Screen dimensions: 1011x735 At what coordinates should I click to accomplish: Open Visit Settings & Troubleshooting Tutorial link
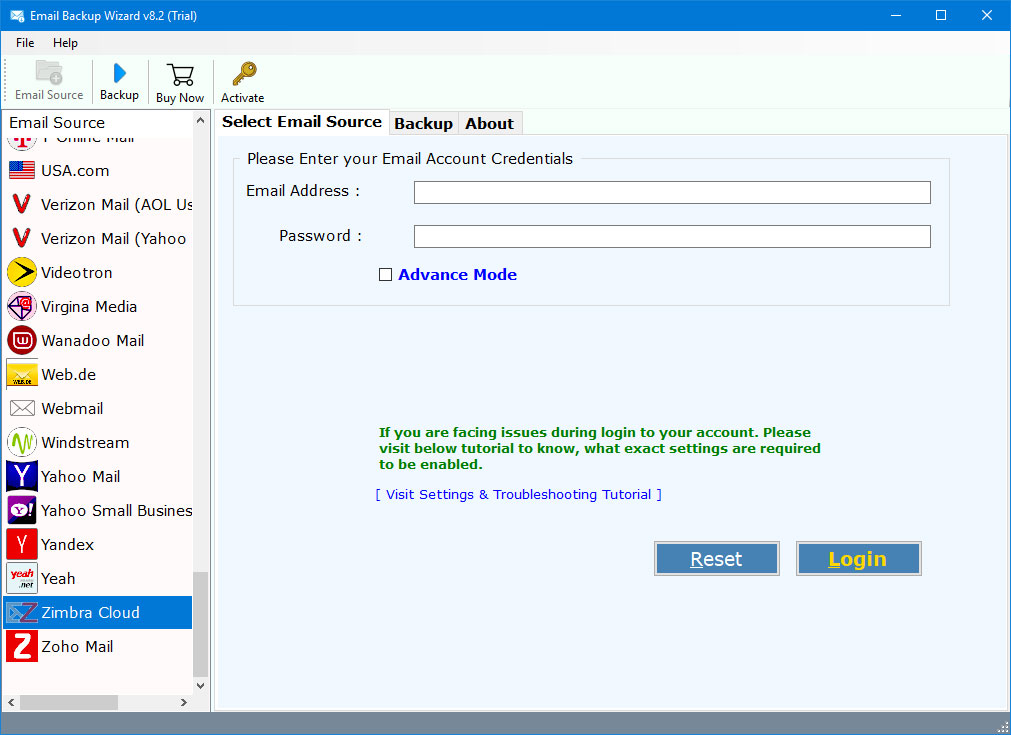(x=518, y=495)
